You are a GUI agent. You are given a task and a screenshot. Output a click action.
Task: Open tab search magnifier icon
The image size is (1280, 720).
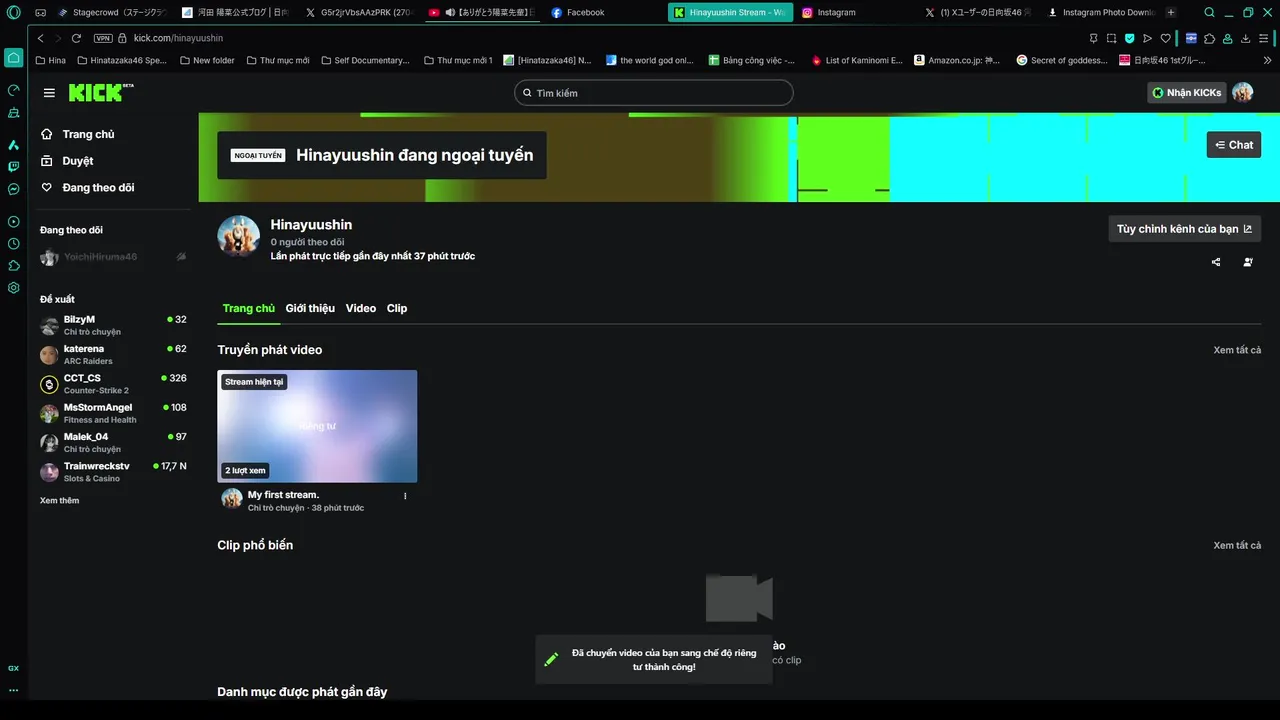1209,12
